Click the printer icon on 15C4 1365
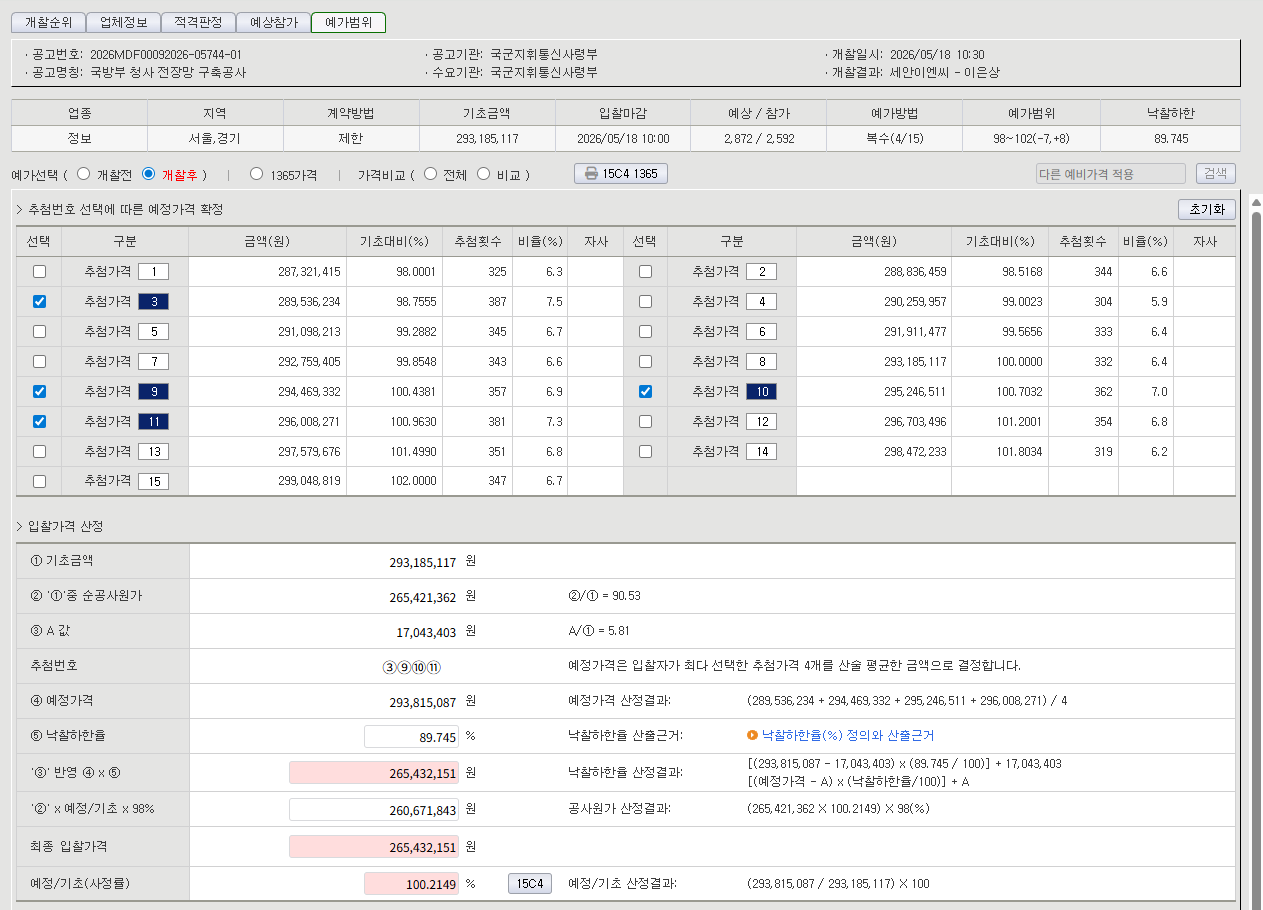The height and width of the screenshot is (910, 1263). click(x=591, y=173)
